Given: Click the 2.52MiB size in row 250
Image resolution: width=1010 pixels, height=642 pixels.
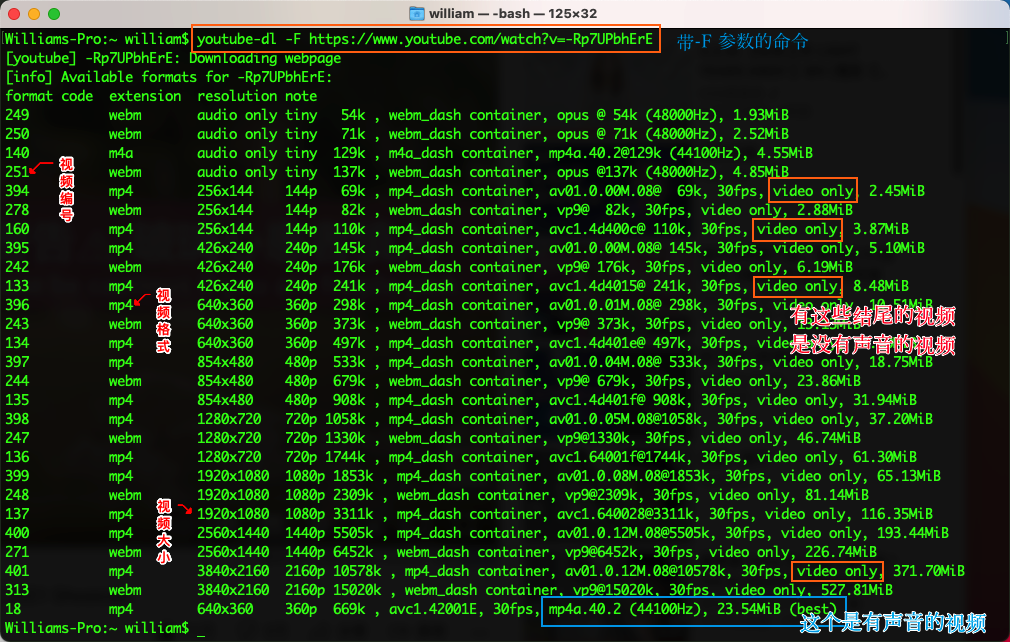Looking at the screenshot, I should 761,135.
